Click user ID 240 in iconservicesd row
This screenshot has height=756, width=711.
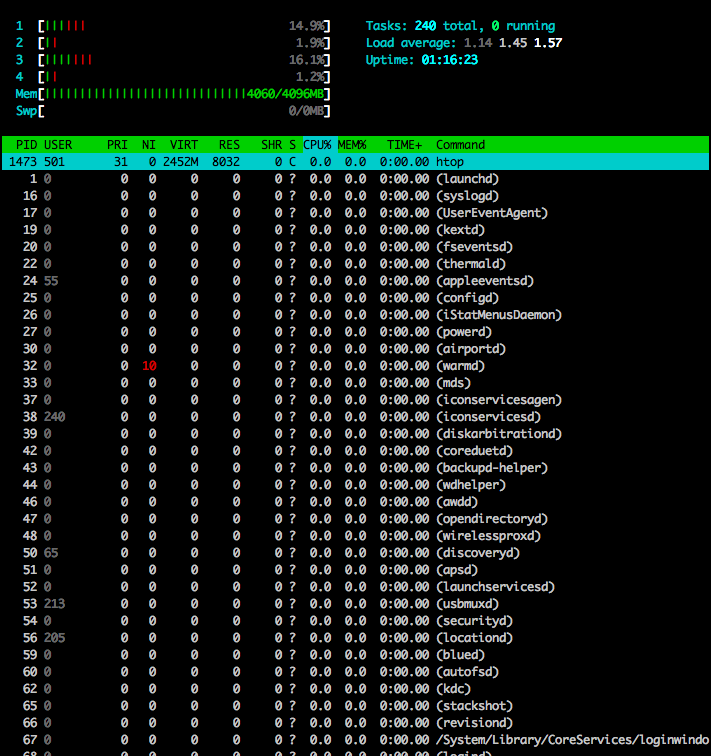click(x=54, y=417)
